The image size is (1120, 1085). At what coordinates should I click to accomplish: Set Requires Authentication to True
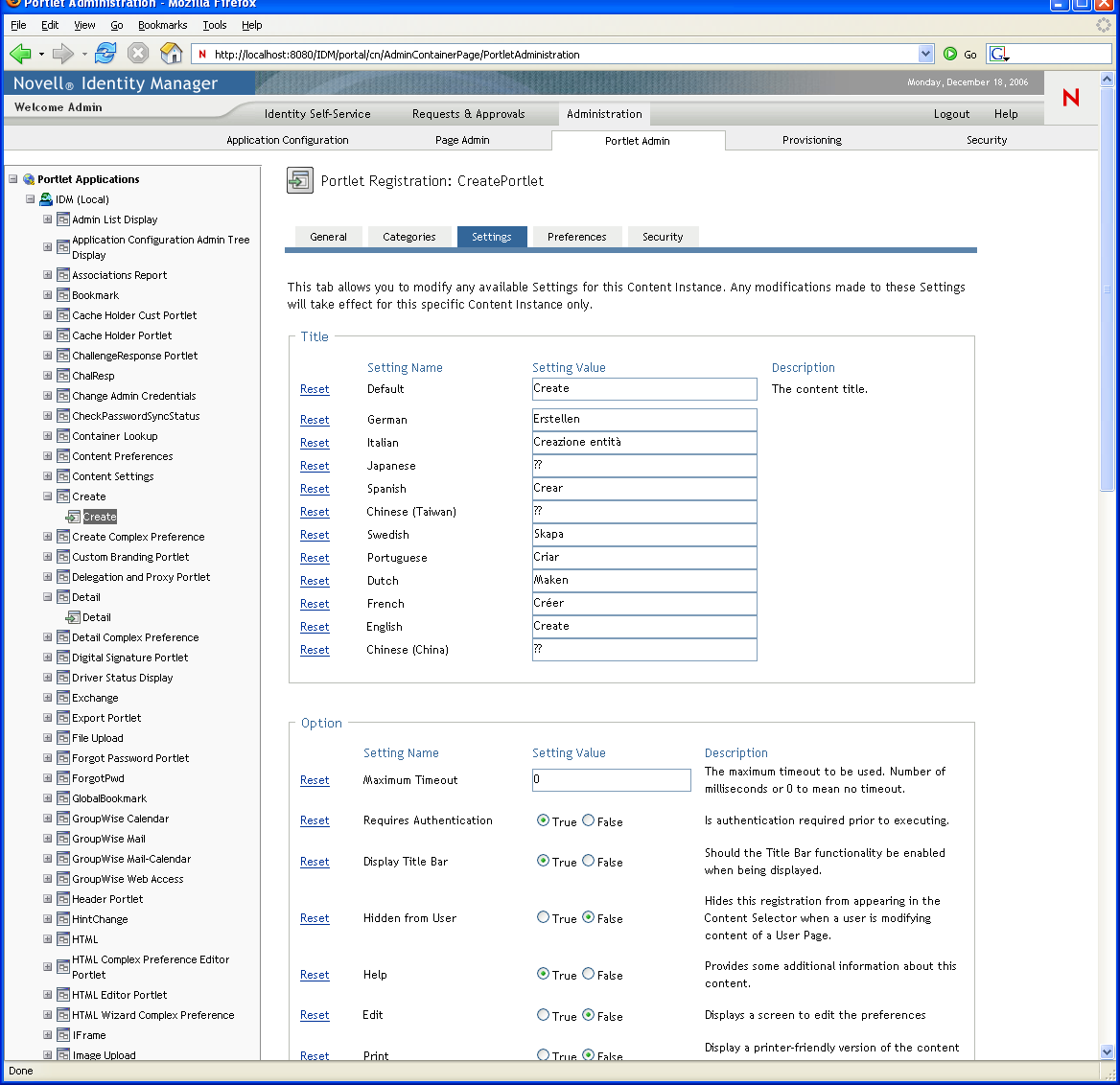click(x=543, y=820)
